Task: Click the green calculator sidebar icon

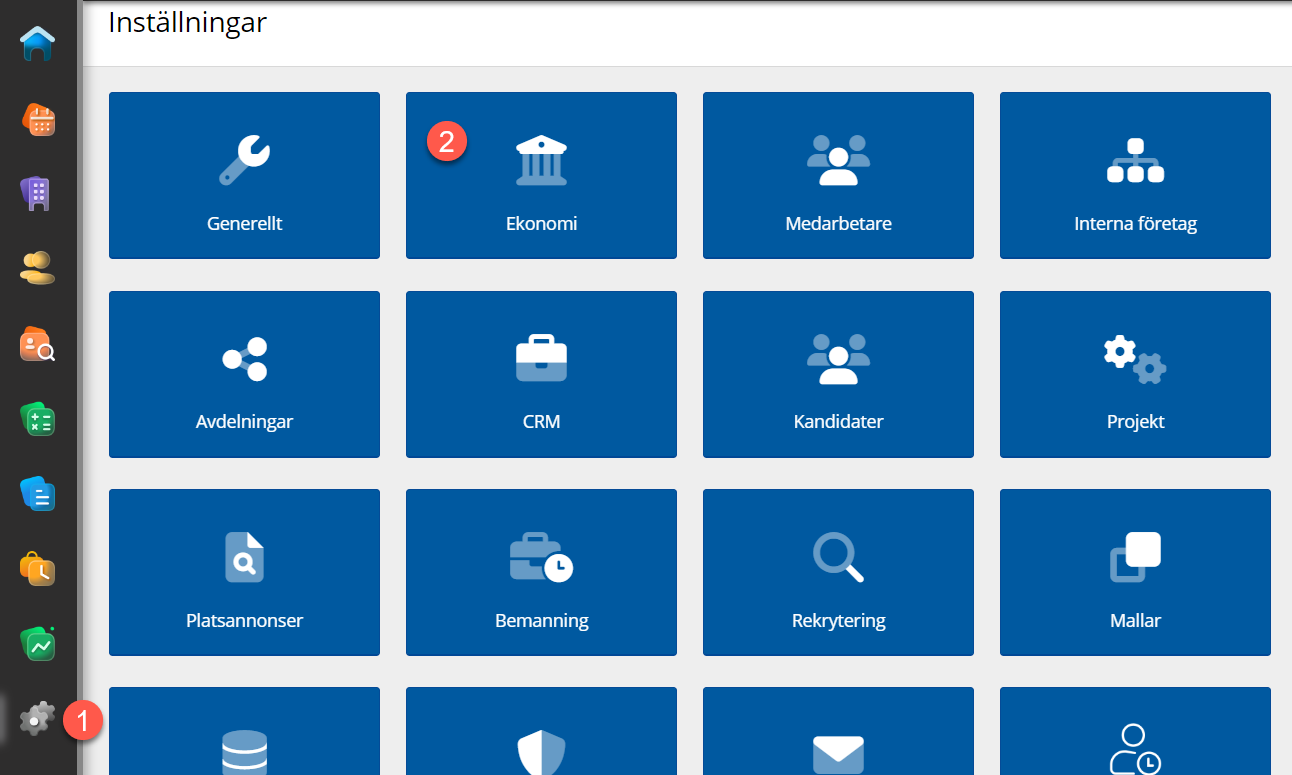Action: pos(38,419)
